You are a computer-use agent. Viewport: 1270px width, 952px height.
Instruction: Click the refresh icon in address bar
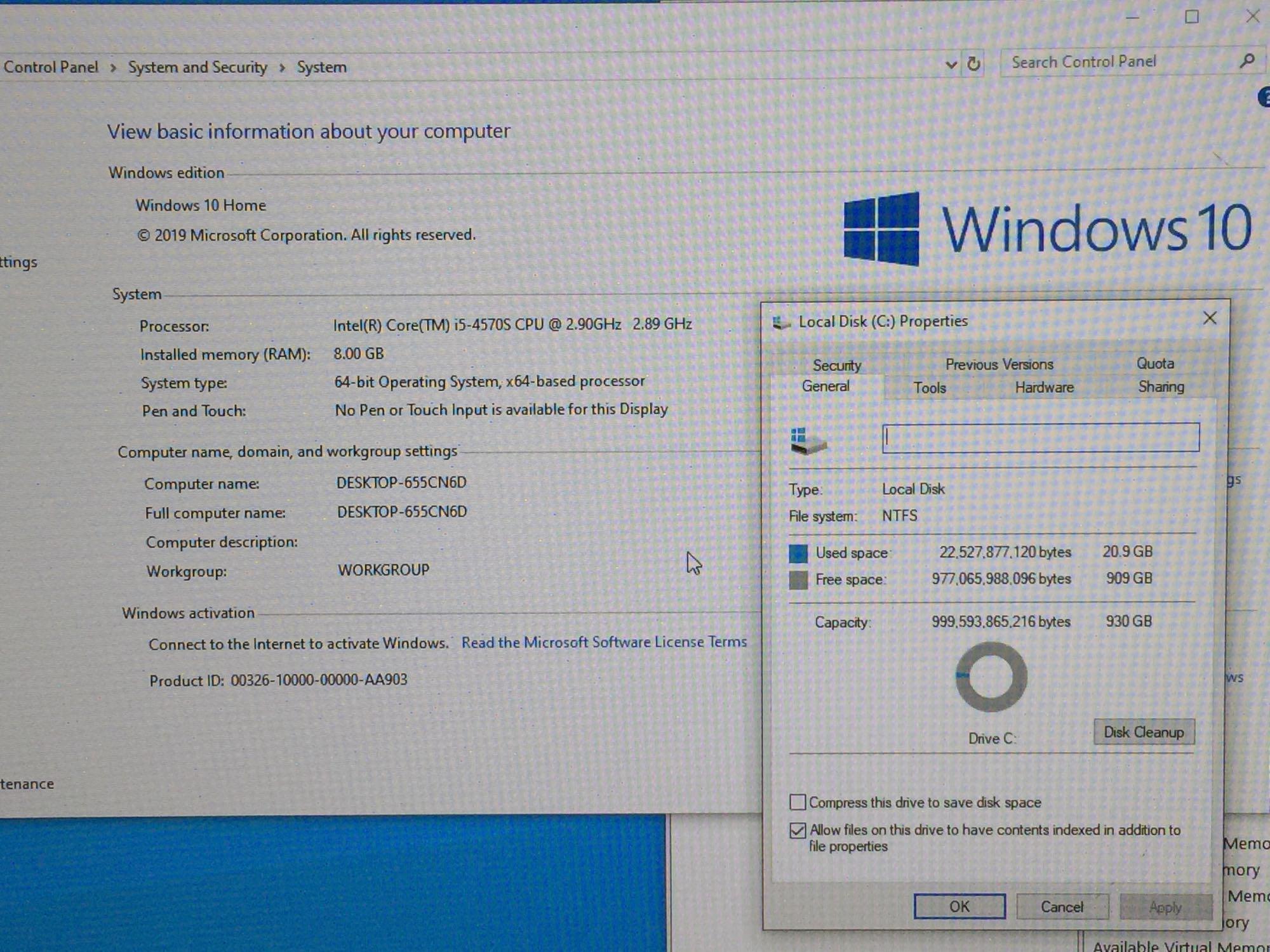pyautogui.click(x=973, y=63)
